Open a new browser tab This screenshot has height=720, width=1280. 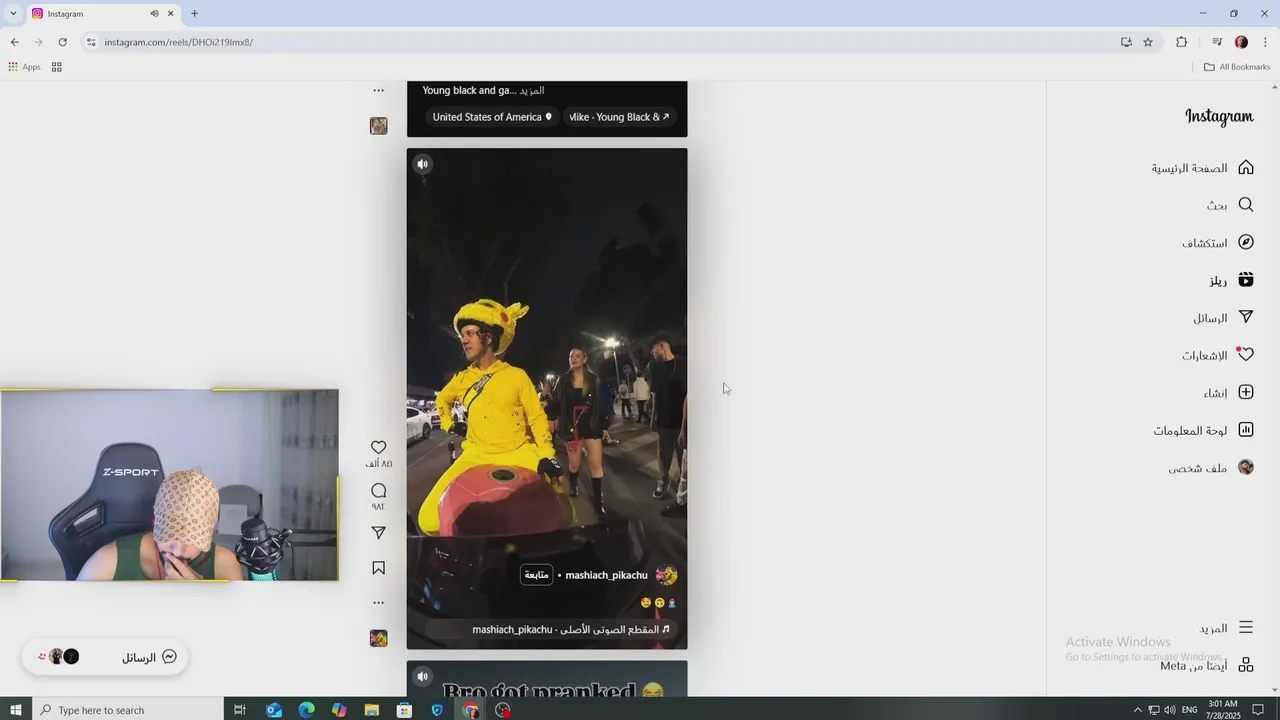(194, 14)
